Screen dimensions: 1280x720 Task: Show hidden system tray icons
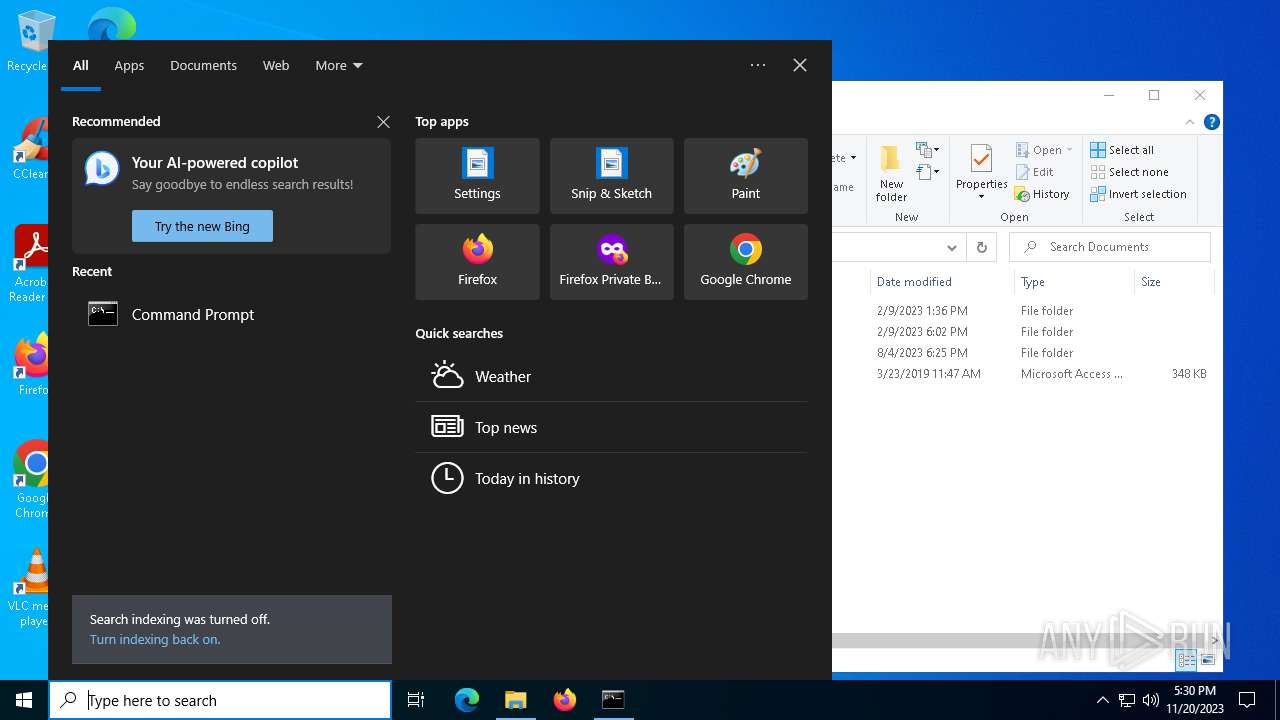point(1102,700)
